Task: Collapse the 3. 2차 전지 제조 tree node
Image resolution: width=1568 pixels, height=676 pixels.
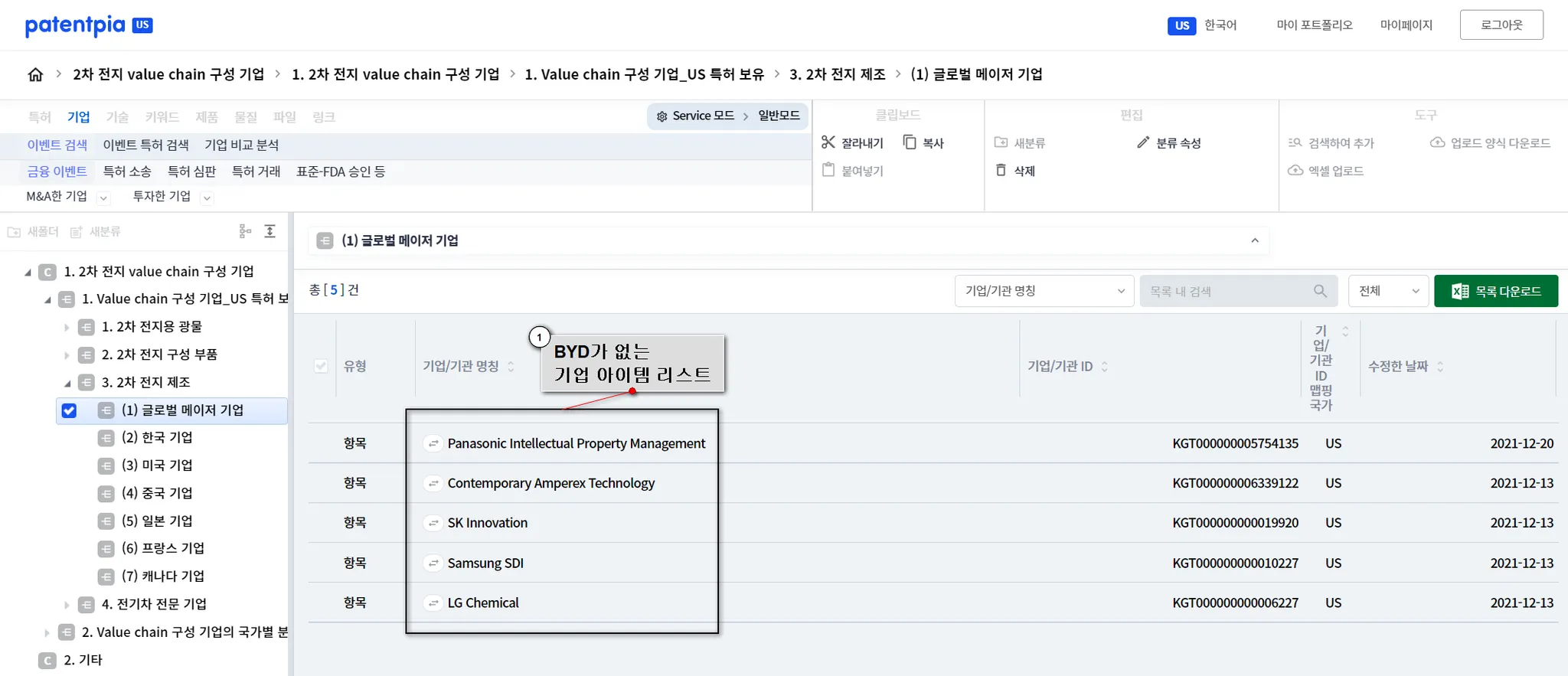Action: [67, 383]
